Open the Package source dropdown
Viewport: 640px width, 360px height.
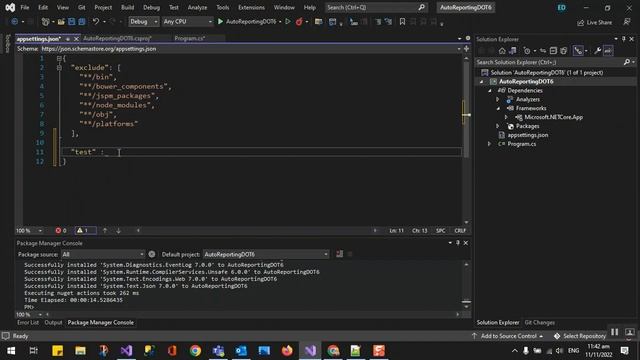point(103,254)
